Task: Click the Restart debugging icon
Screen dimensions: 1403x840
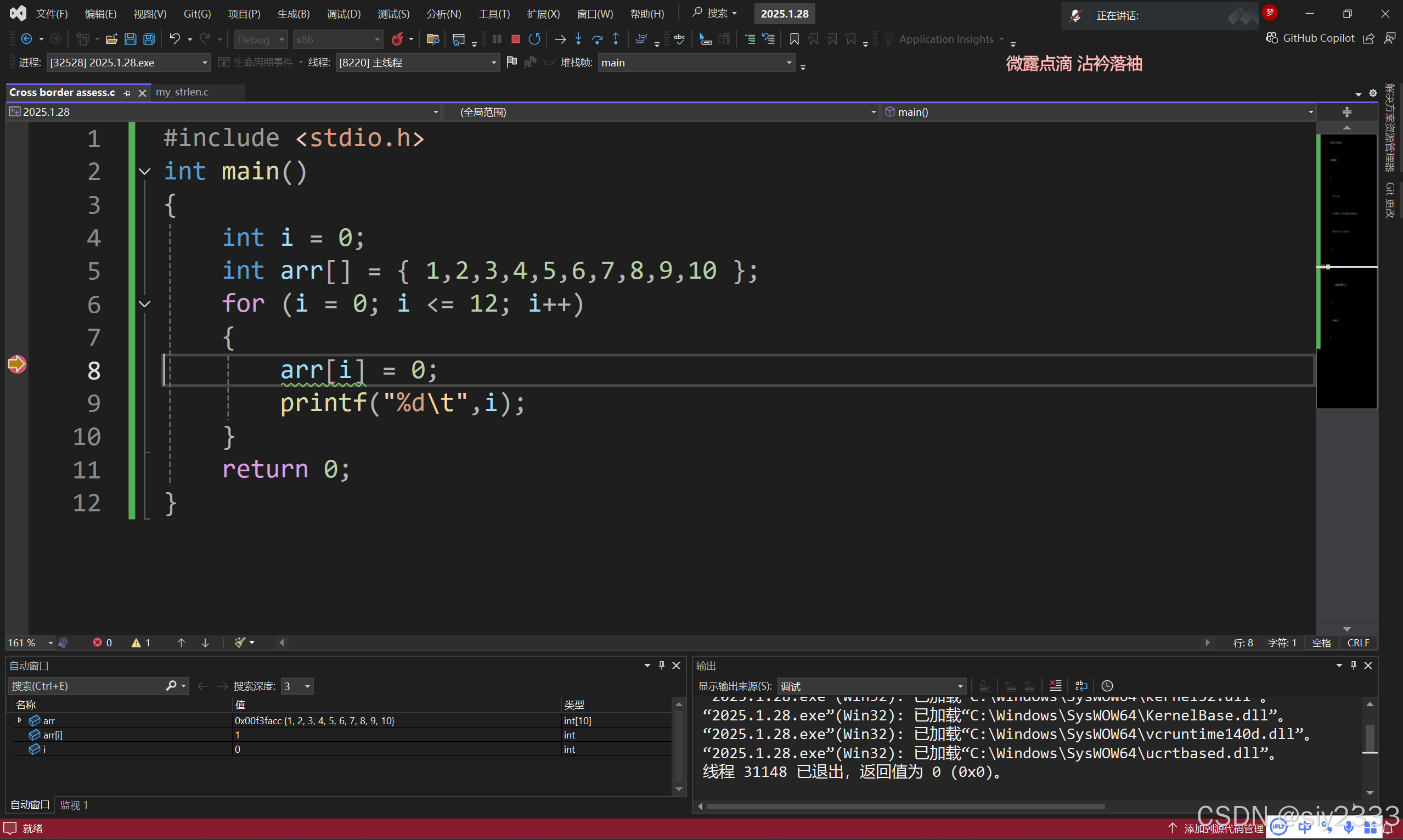Action: pos(534,39)
